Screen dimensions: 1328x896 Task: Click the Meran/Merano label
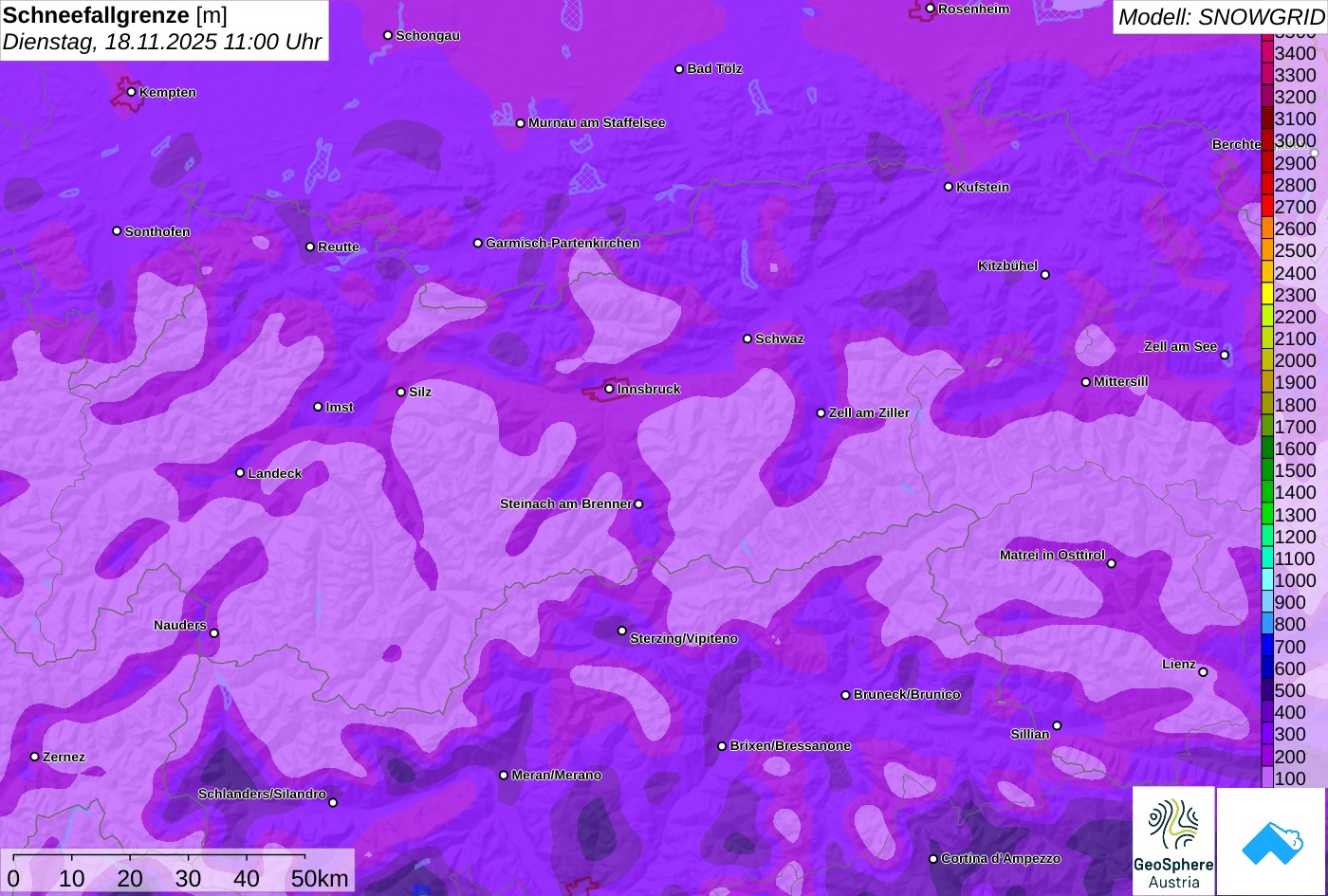point(557,775)
